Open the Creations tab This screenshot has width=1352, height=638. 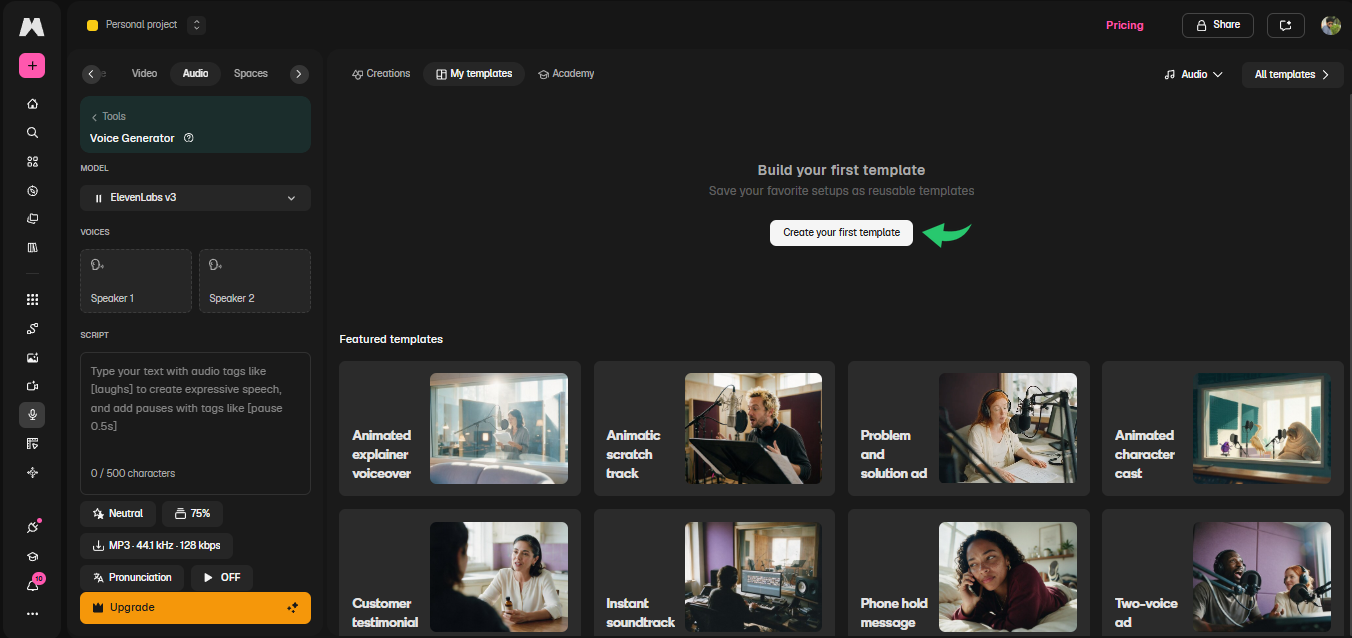tap(381, 74)
